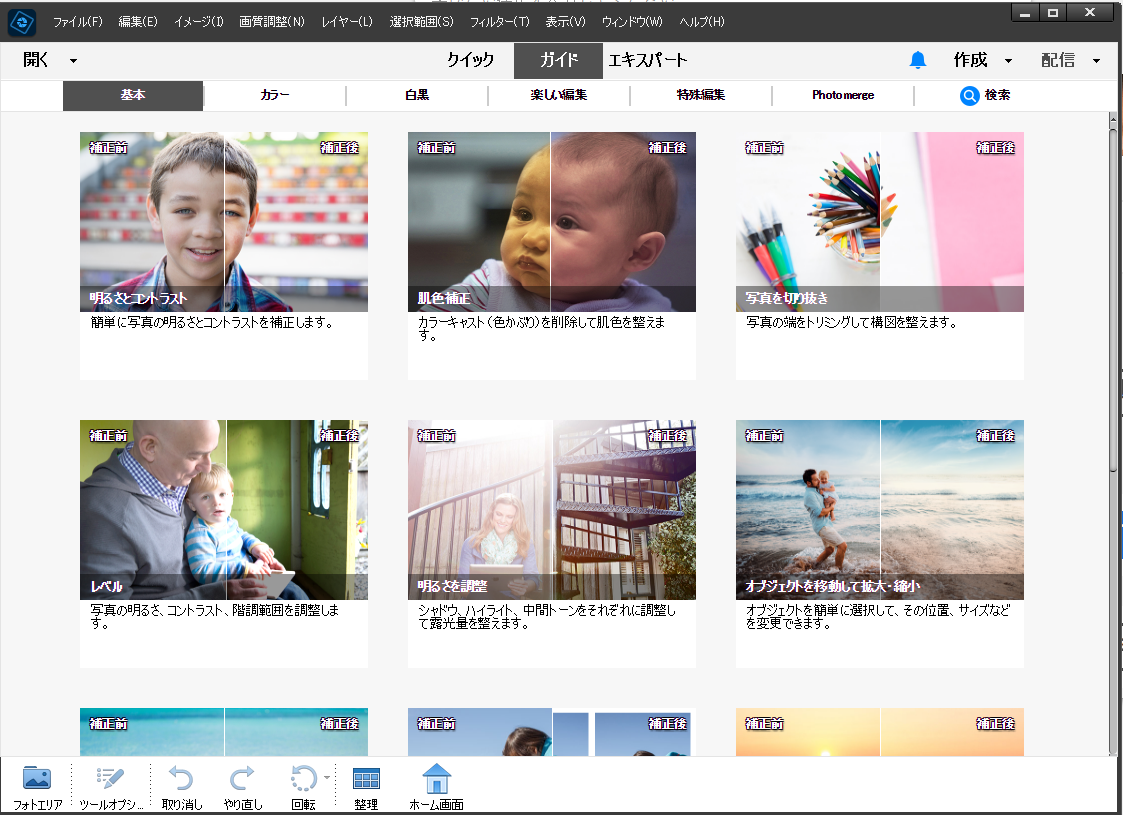Open the 肌色補正 guided edit thumbnail
The image size is (1123, 815).
coord(551,222)
